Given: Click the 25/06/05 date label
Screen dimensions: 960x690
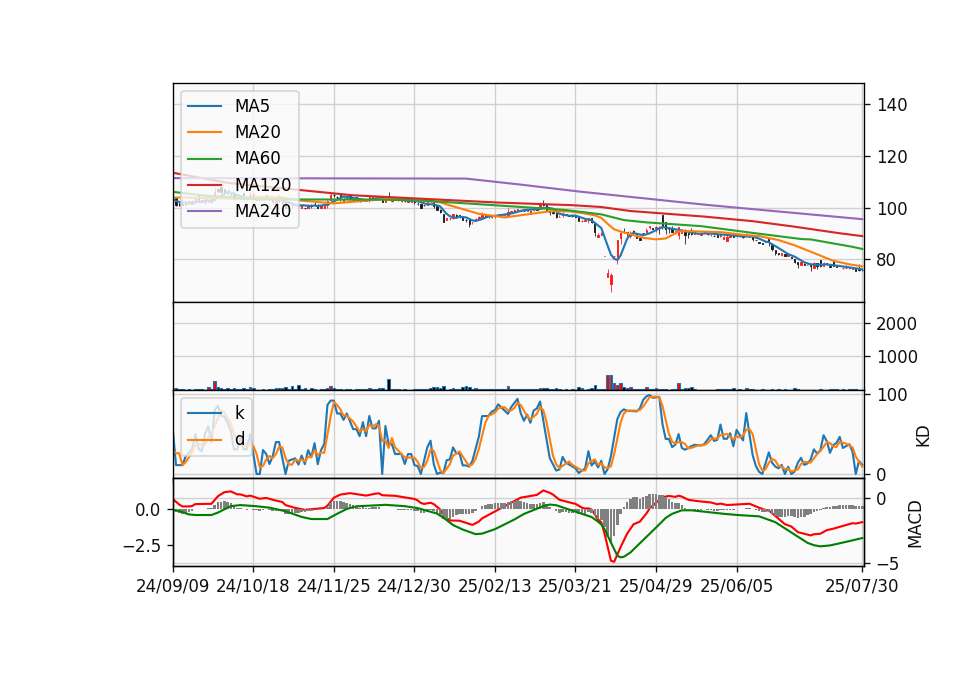Looking at the screenshot, I should pyautogui.click(x=737, y=586).
